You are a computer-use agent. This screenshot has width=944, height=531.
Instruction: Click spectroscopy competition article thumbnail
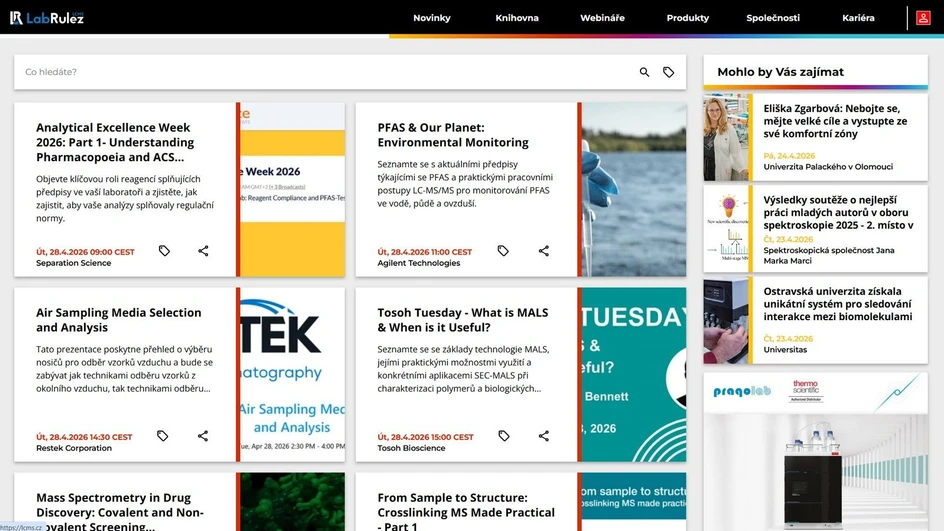[x=725, y=228]
